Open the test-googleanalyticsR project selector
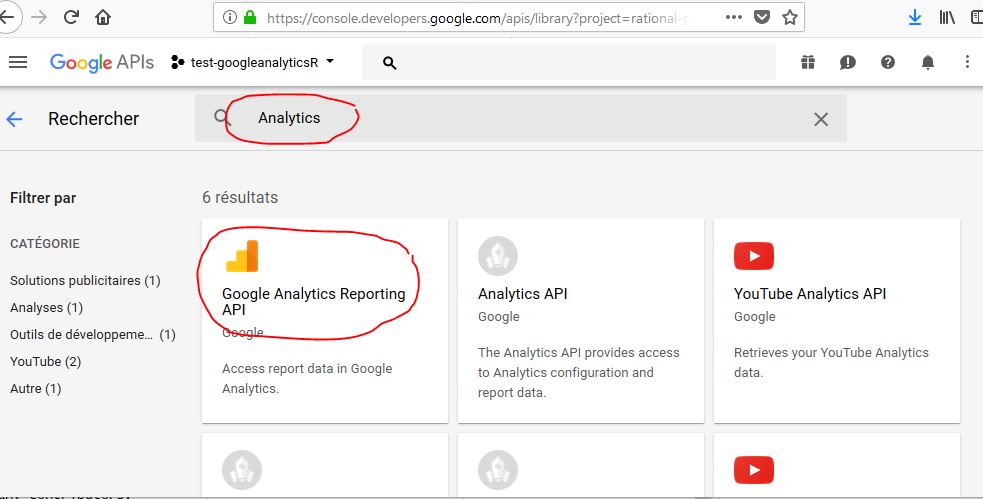Image resolution: width=983 pixels, height=499 pixels. pyautogui.click(x=253, y=62)
